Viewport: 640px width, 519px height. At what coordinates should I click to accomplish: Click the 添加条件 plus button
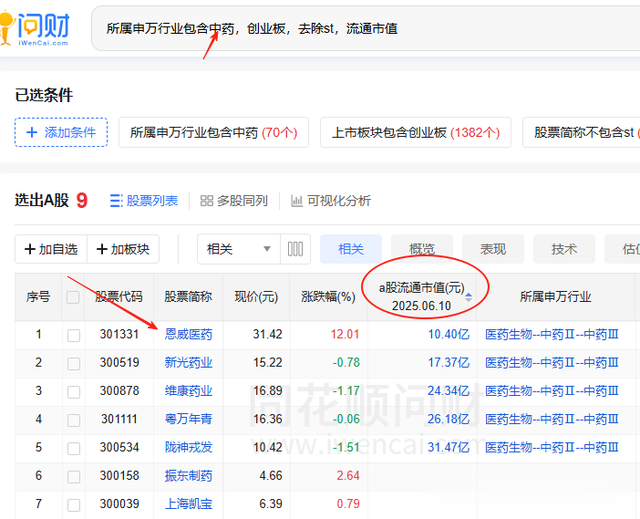click(x=61, y=132)
